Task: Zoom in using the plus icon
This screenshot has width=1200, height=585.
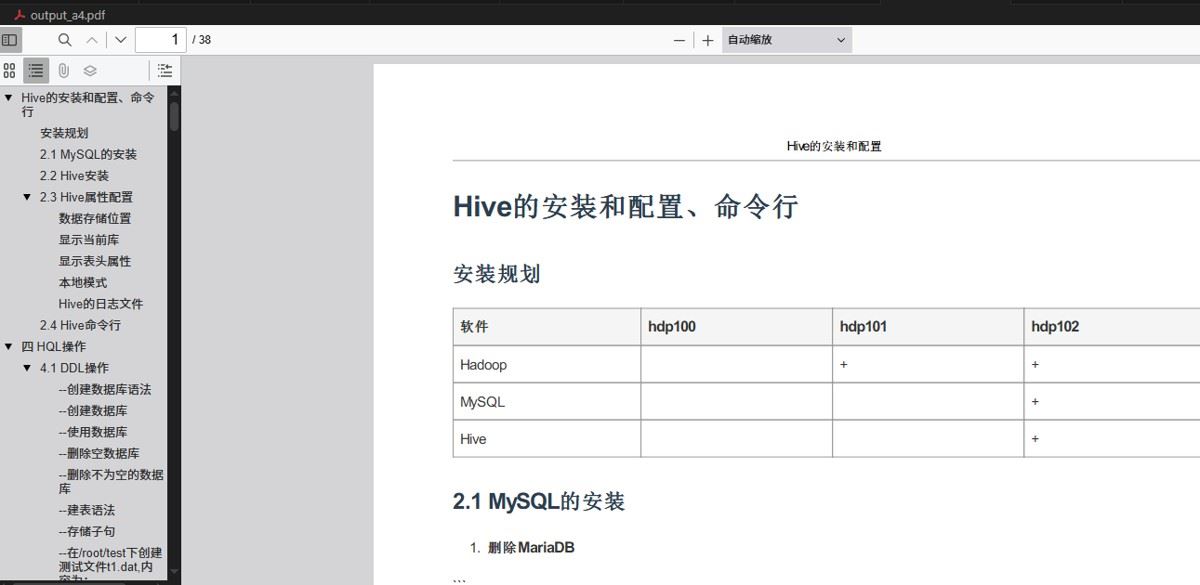Action: tap(707, 39)
